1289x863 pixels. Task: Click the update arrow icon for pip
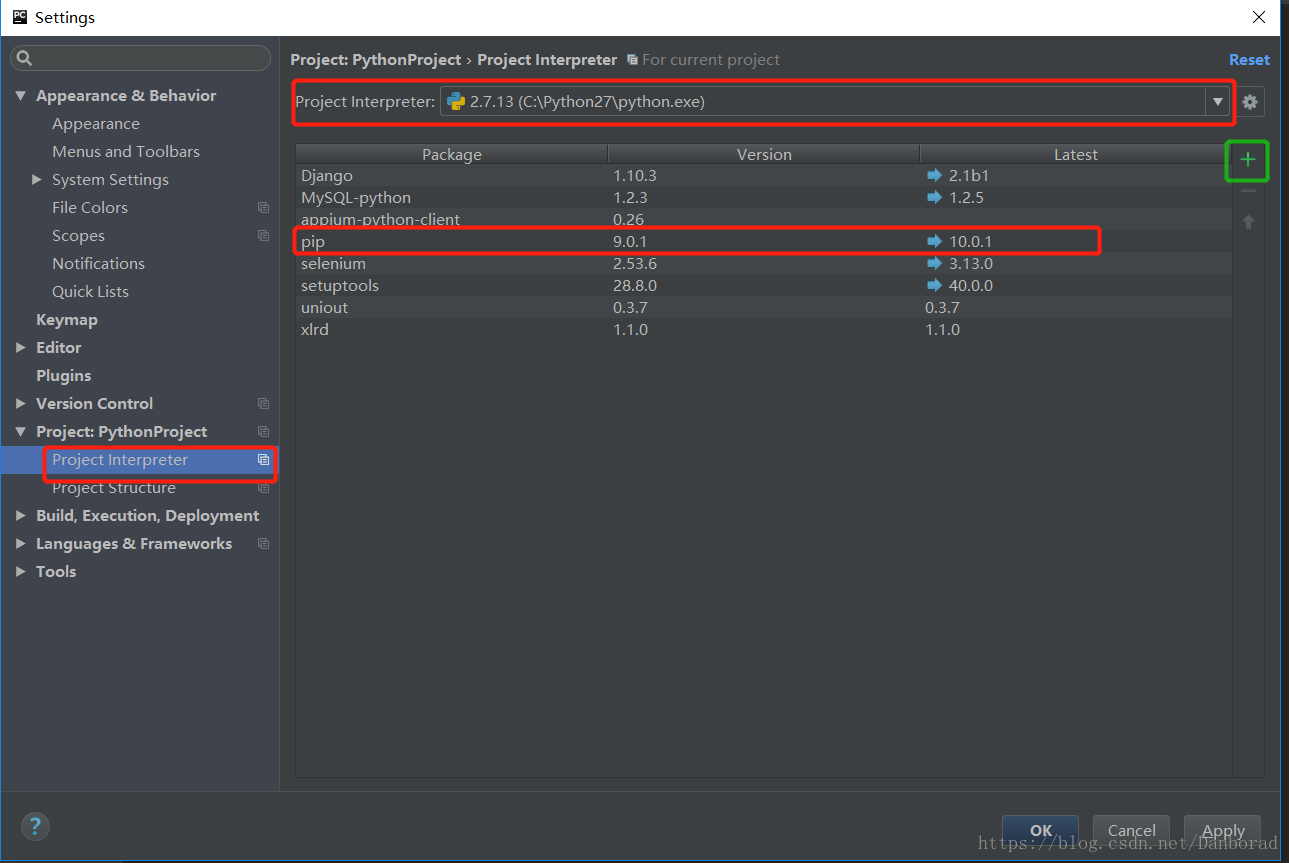point(934,241)
